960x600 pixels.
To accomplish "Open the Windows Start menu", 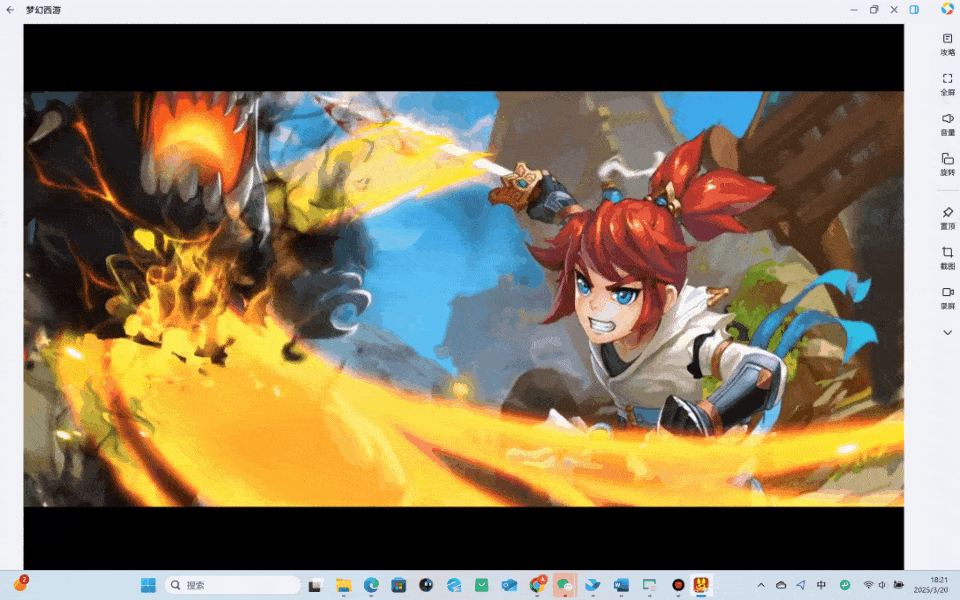I will 148,585.
